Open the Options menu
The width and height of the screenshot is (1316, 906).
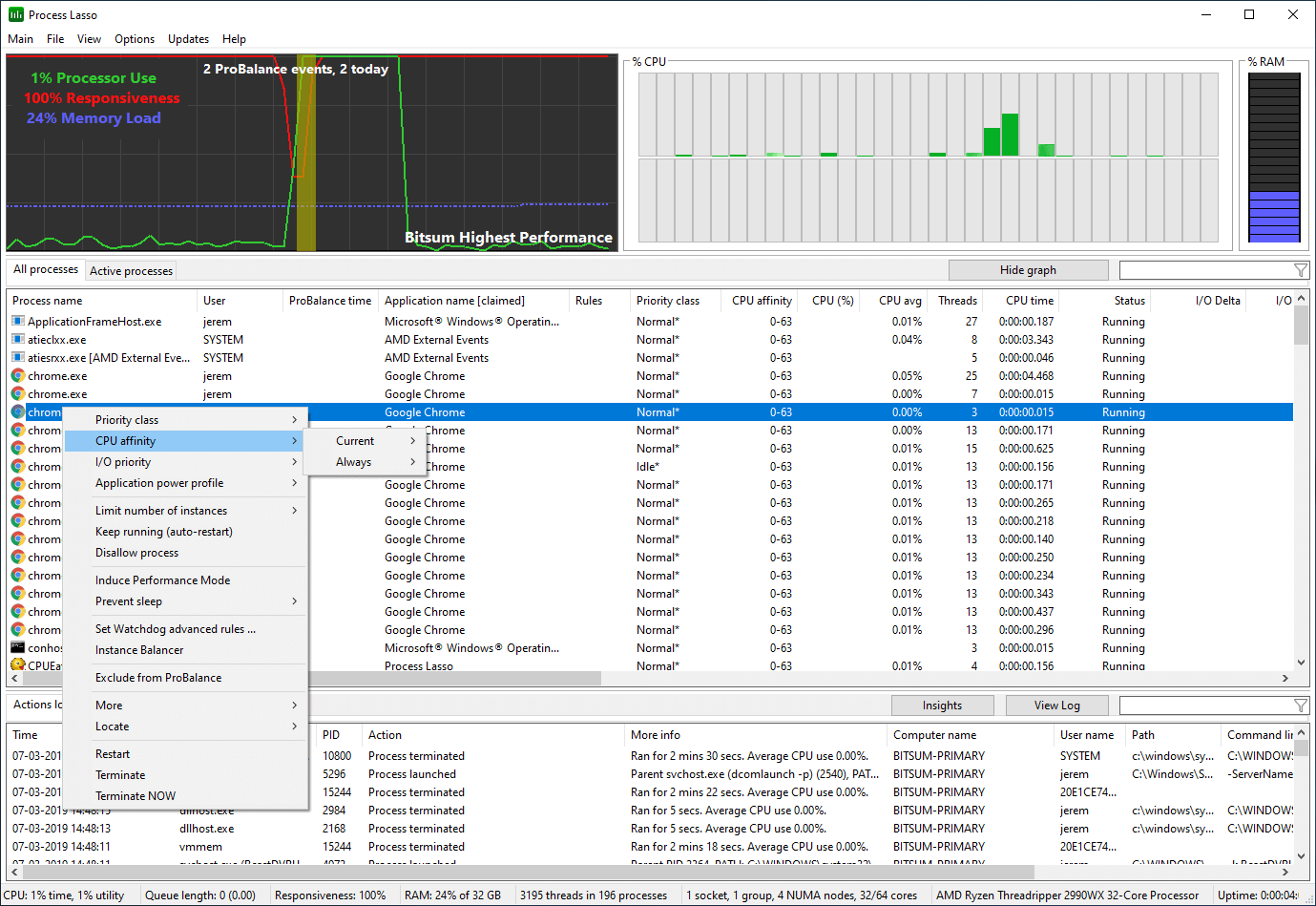pyautogui.click(x=134, y=39)
